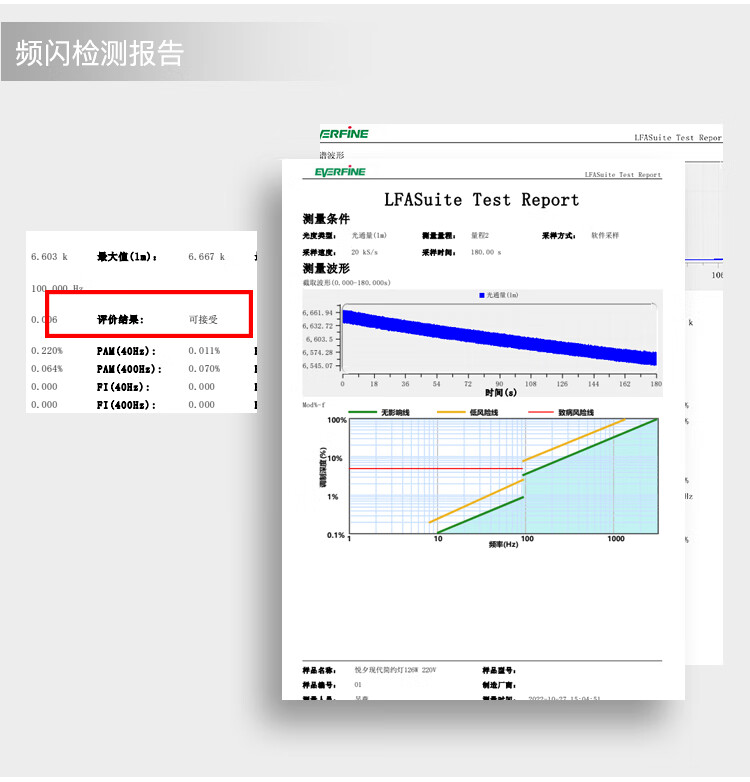The width and height of the screenshot is (750, 782).
Task: Click the 0.011% value next to PAM(40Hz)
Action: 204,351
